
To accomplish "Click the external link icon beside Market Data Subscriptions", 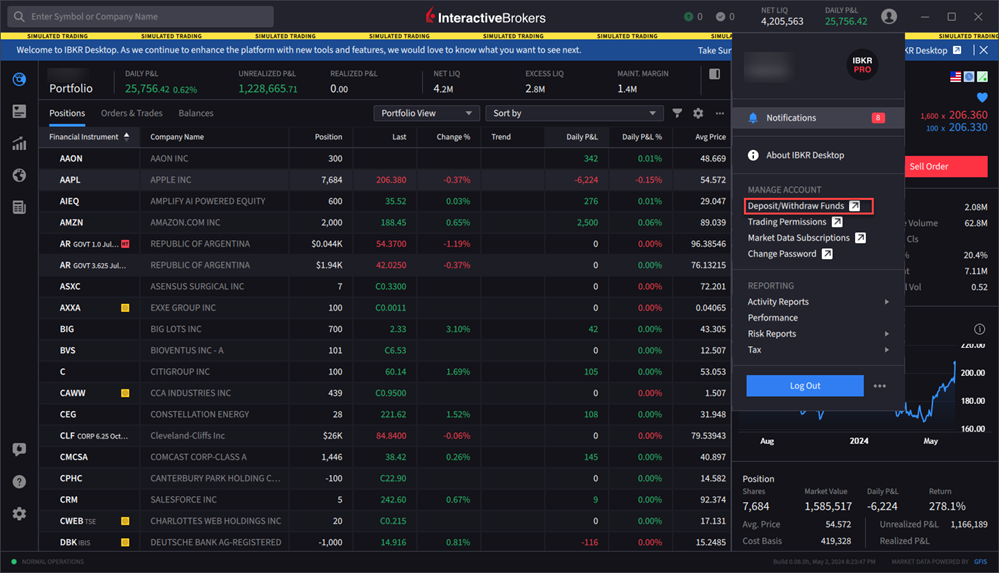I will click(x=860, y=238).
